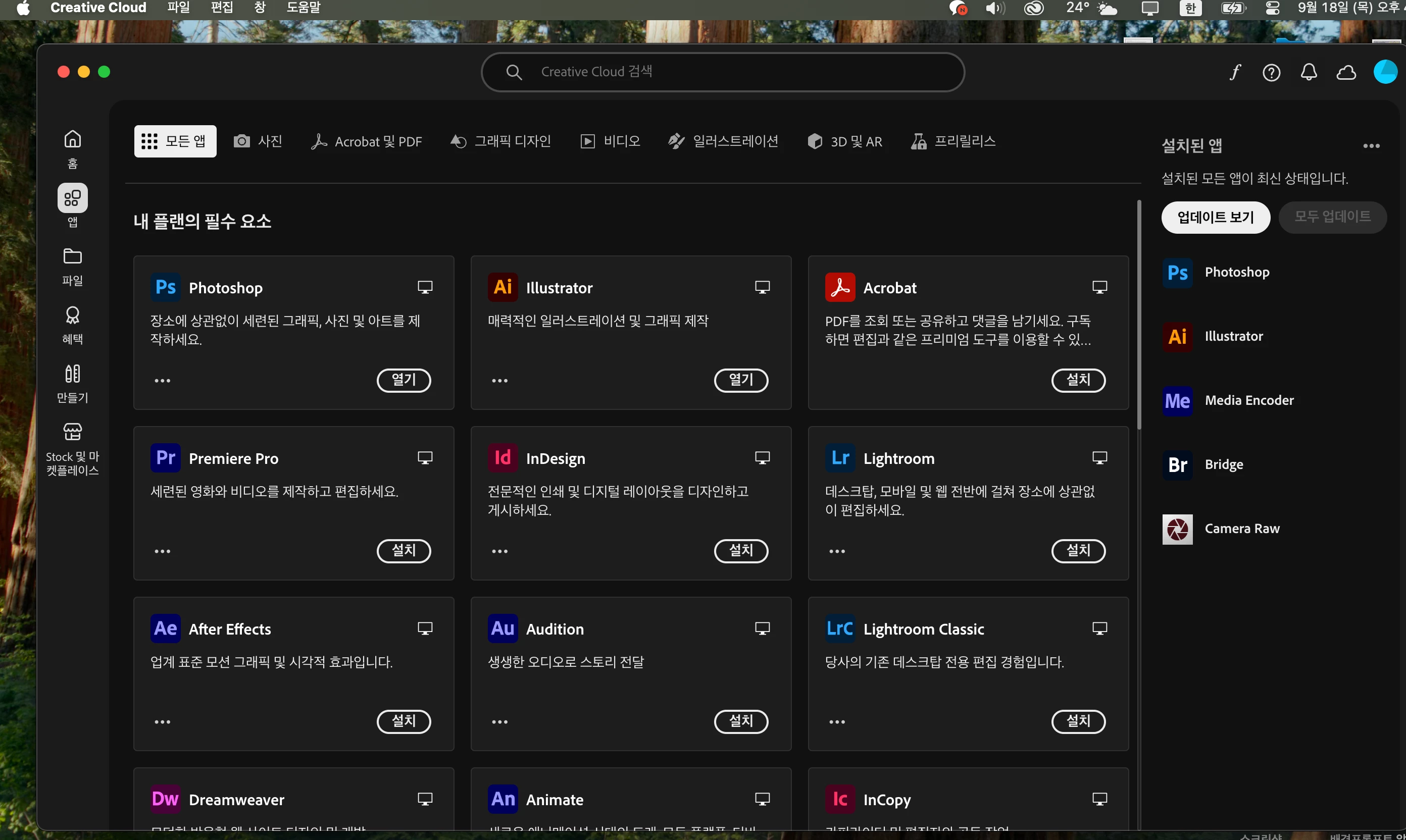Expand the Photoshop card three-dot menu
The width and height of the screenshot is (1406, 840).
[163, 381]
